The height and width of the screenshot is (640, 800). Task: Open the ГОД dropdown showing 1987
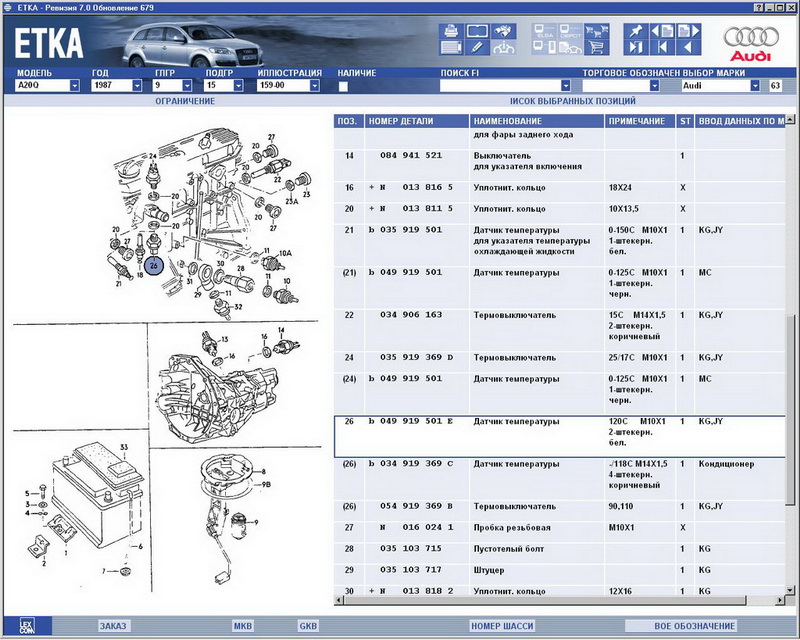[x=137, y=86]
